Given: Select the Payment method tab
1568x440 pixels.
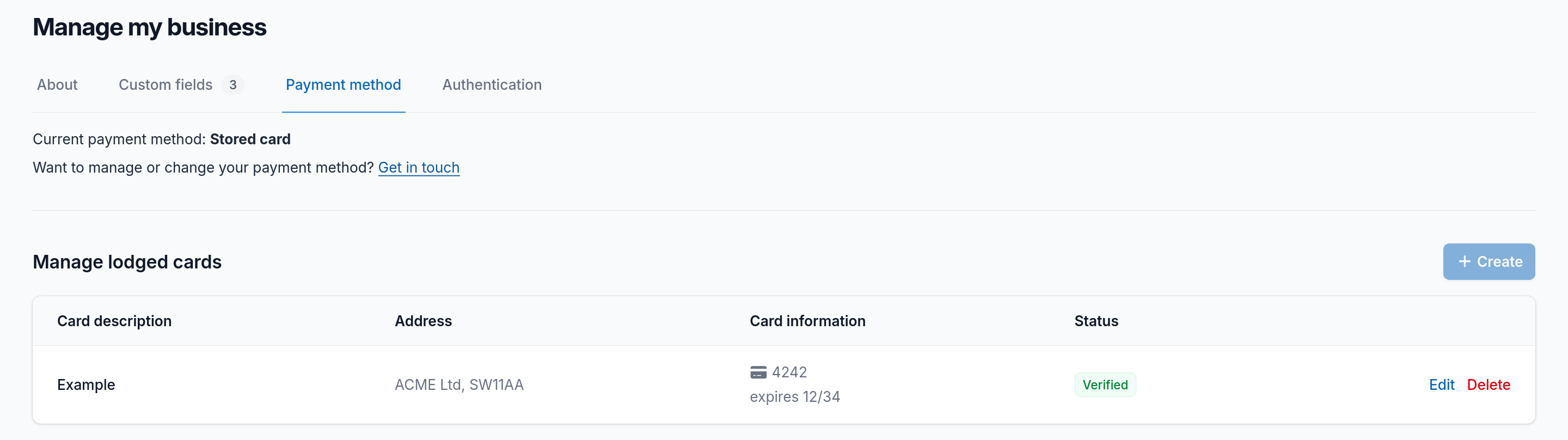Looking at the screenshot, I should tap(344, 84).
